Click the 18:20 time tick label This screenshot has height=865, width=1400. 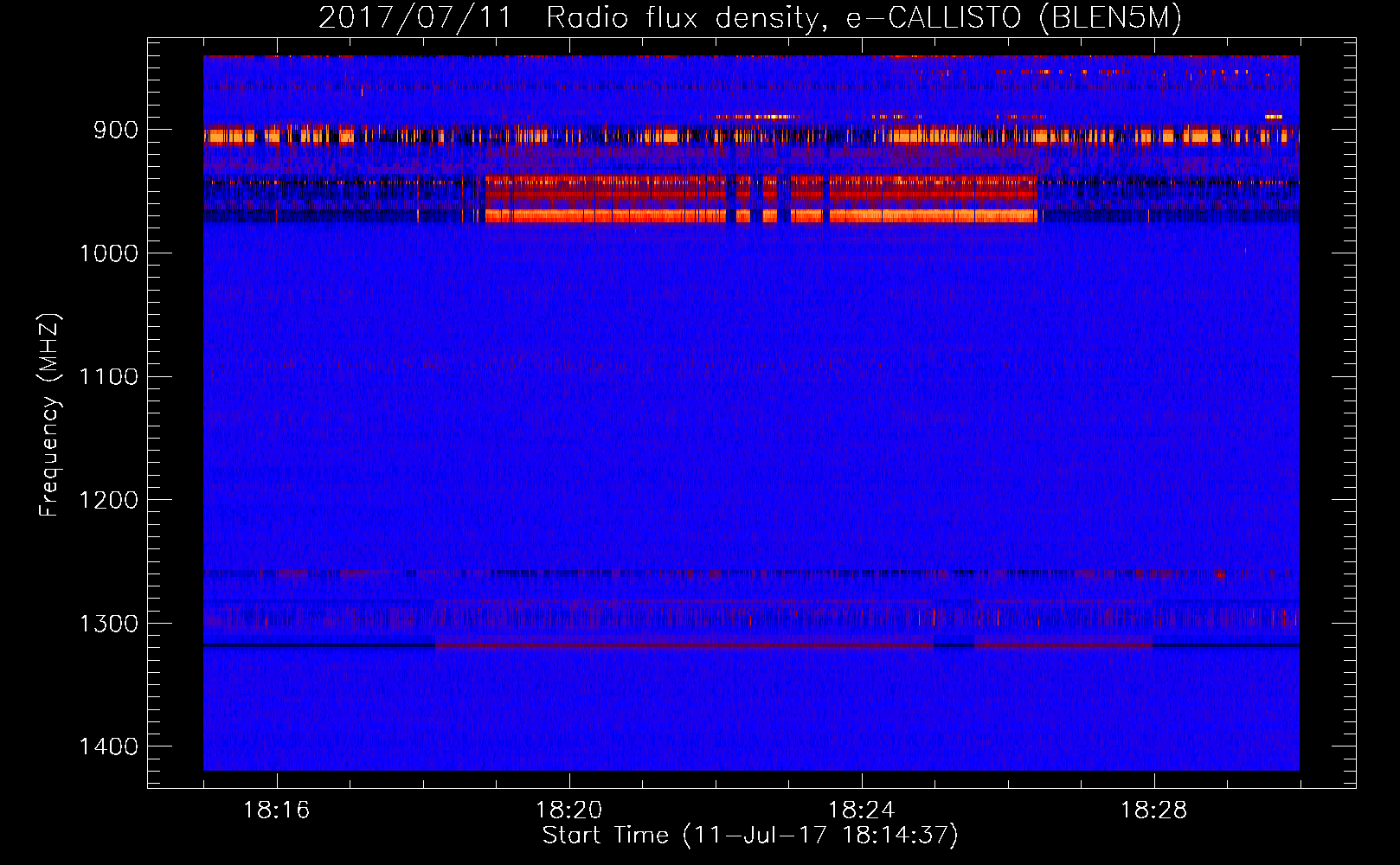click(569, 811)
